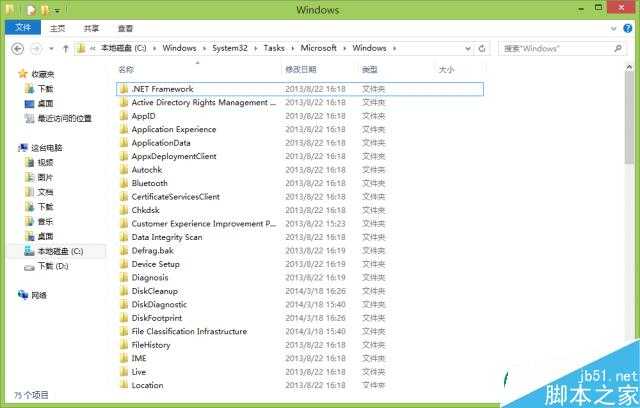Select the IME folder name

pyautogui.click(x=139, y=358)
